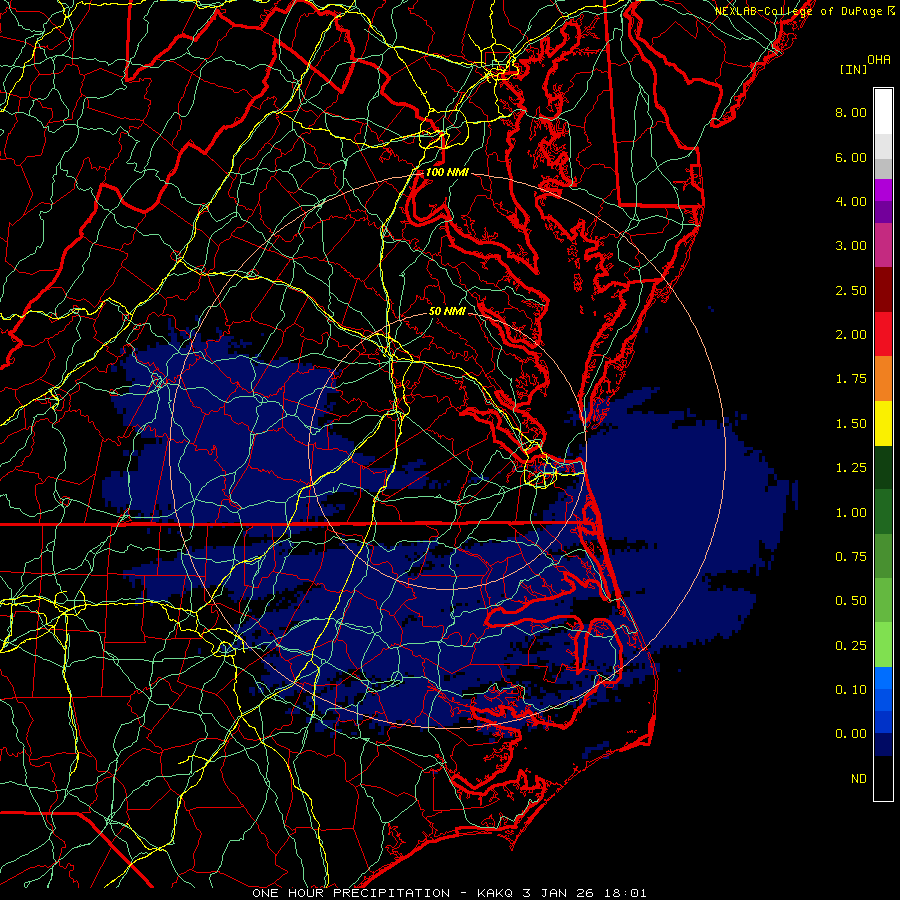Click the 0.25 legend value
Viewport: 900px width, 900px height.
(x=851, y=646)
